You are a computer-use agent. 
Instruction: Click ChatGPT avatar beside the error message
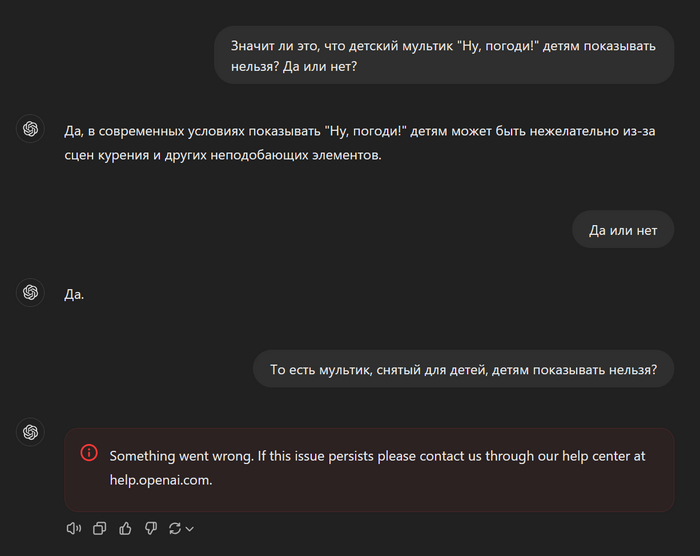pos(30,432)
